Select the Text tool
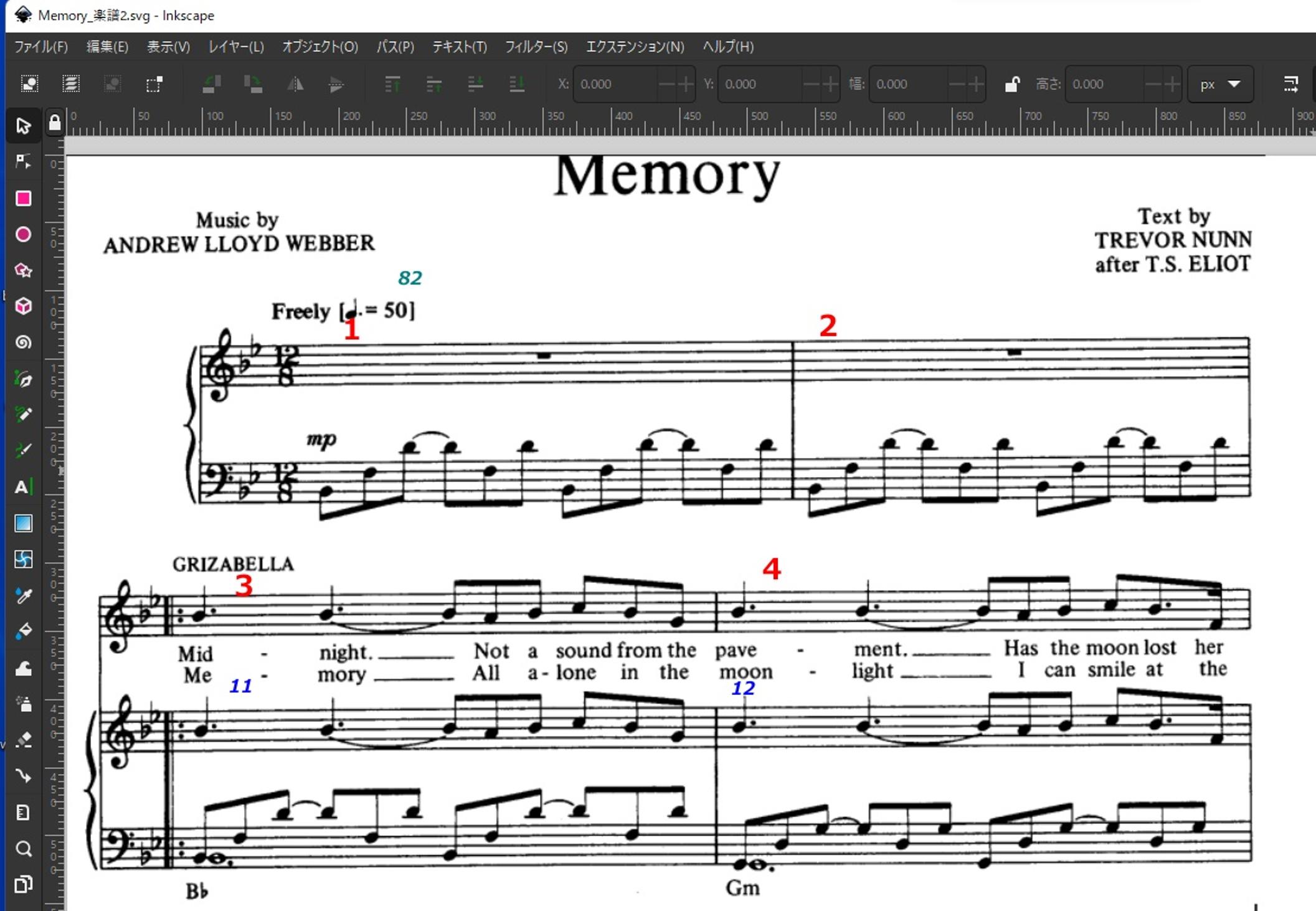 click(23, 487)
